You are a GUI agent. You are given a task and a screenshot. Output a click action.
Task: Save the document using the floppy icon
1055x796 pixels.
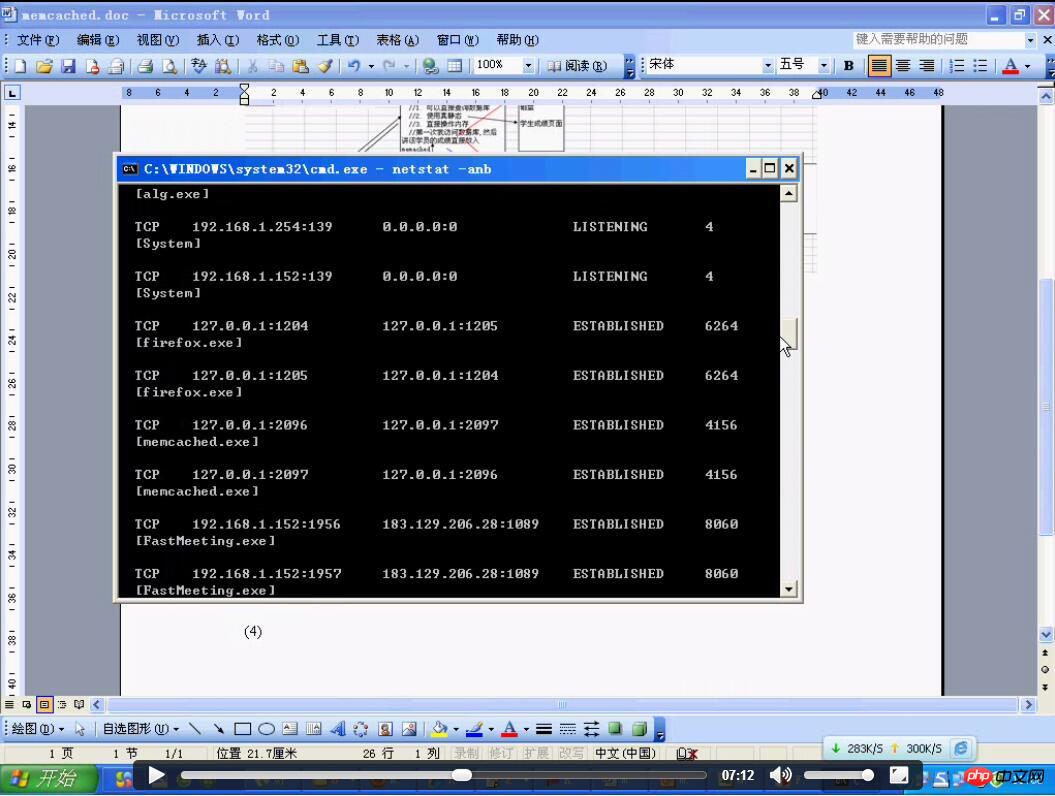click(68, 66)
